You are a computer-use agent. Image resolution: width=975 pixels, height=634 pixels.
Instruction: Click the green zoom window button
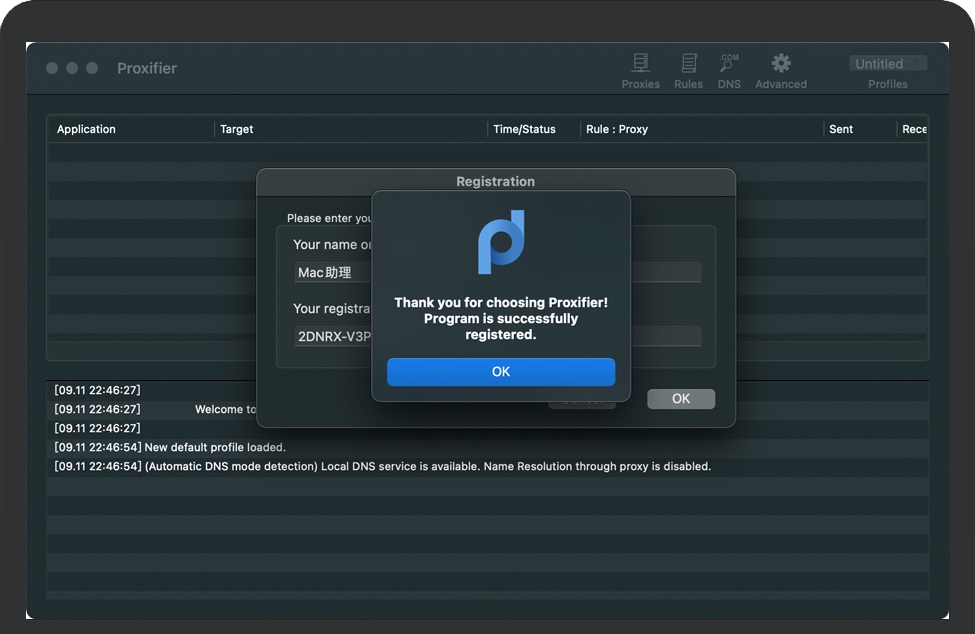pos(92,68)
